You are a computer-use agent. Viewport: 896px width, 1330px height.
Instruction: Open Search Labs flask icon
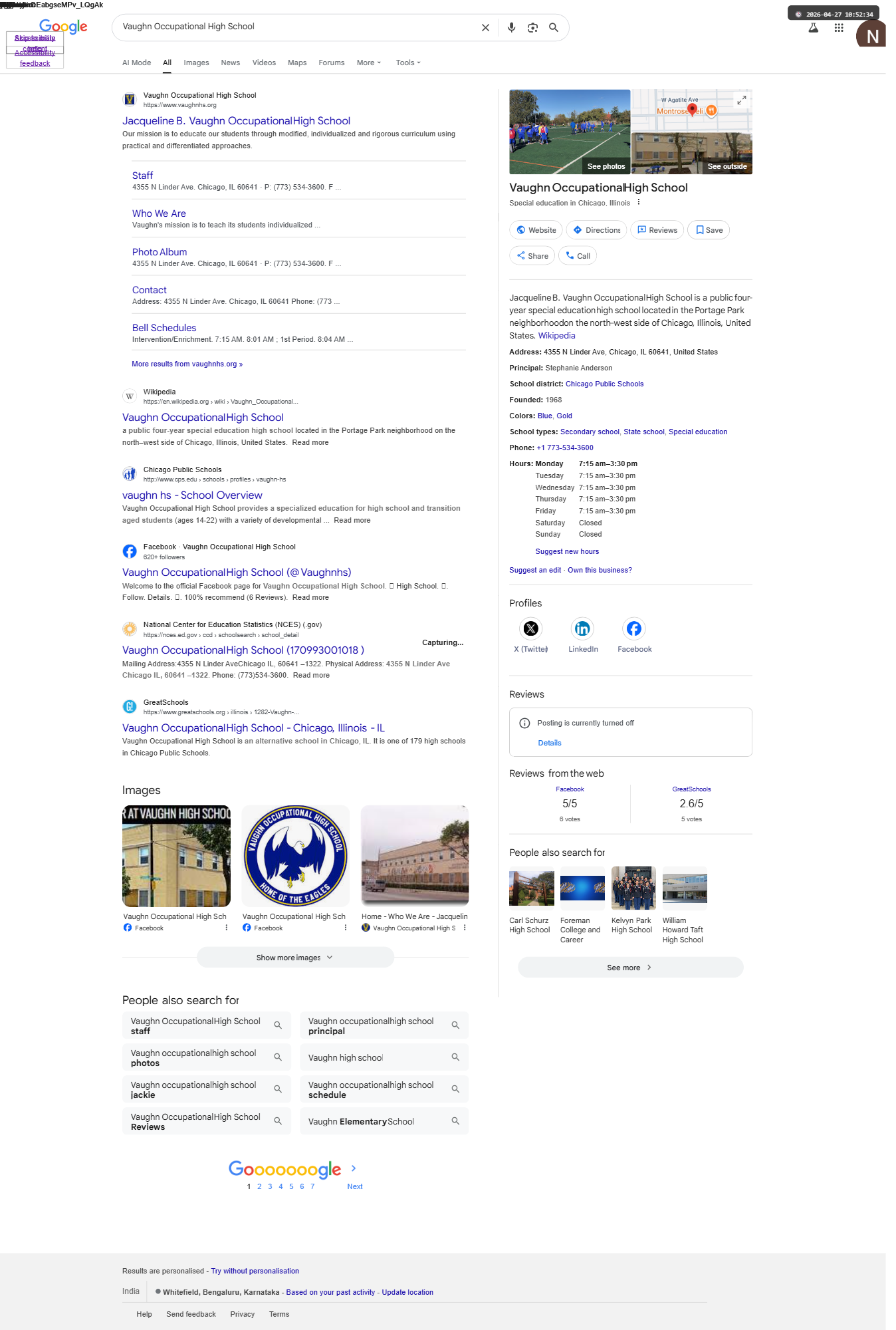click(x=813, y=28)
